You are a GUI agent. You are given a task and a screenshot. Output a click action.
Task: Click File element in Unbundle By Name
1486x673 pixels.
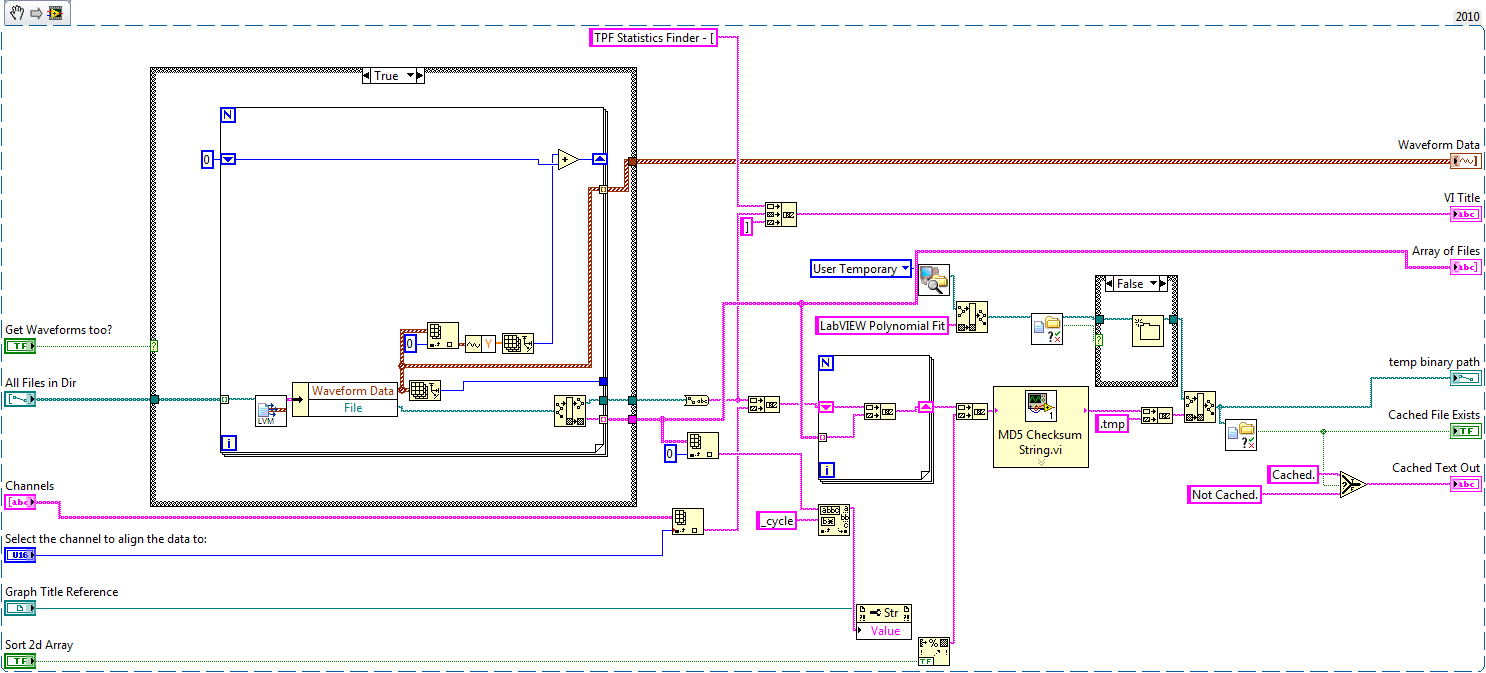pyautogui.click(x=352, y=408)
